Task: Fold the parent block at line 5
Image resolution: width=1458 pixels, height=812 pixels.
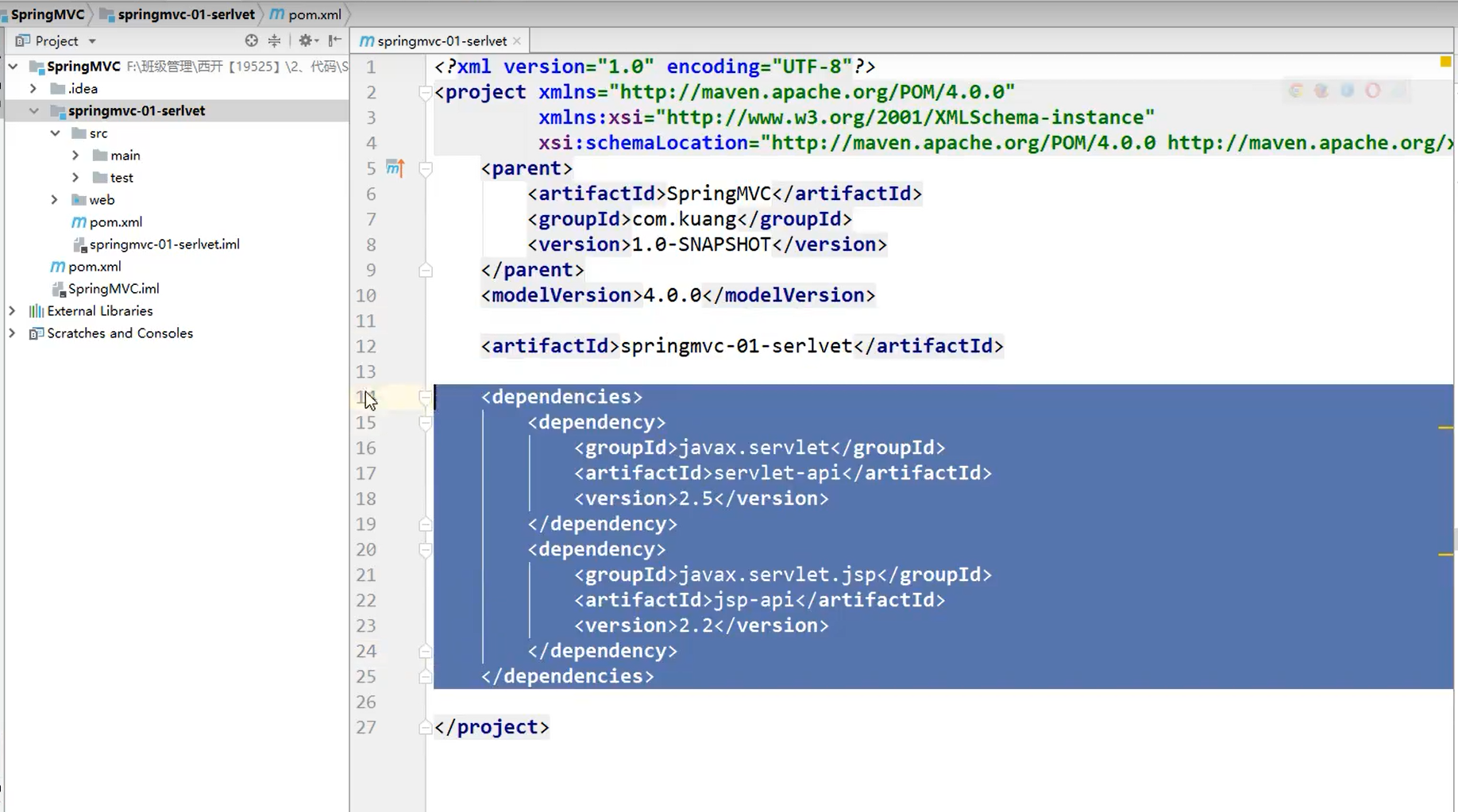Action: click(426, 168)
